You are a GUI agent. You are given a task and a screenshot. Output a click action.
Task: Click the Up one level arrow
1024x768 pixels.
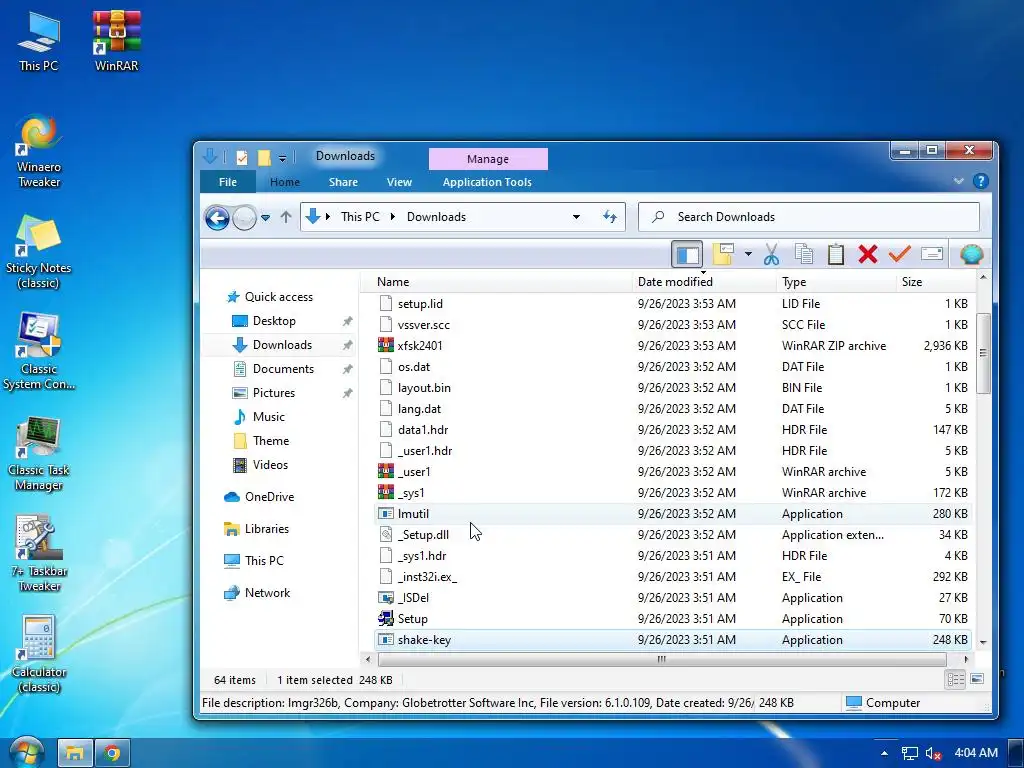click(286, 217)
